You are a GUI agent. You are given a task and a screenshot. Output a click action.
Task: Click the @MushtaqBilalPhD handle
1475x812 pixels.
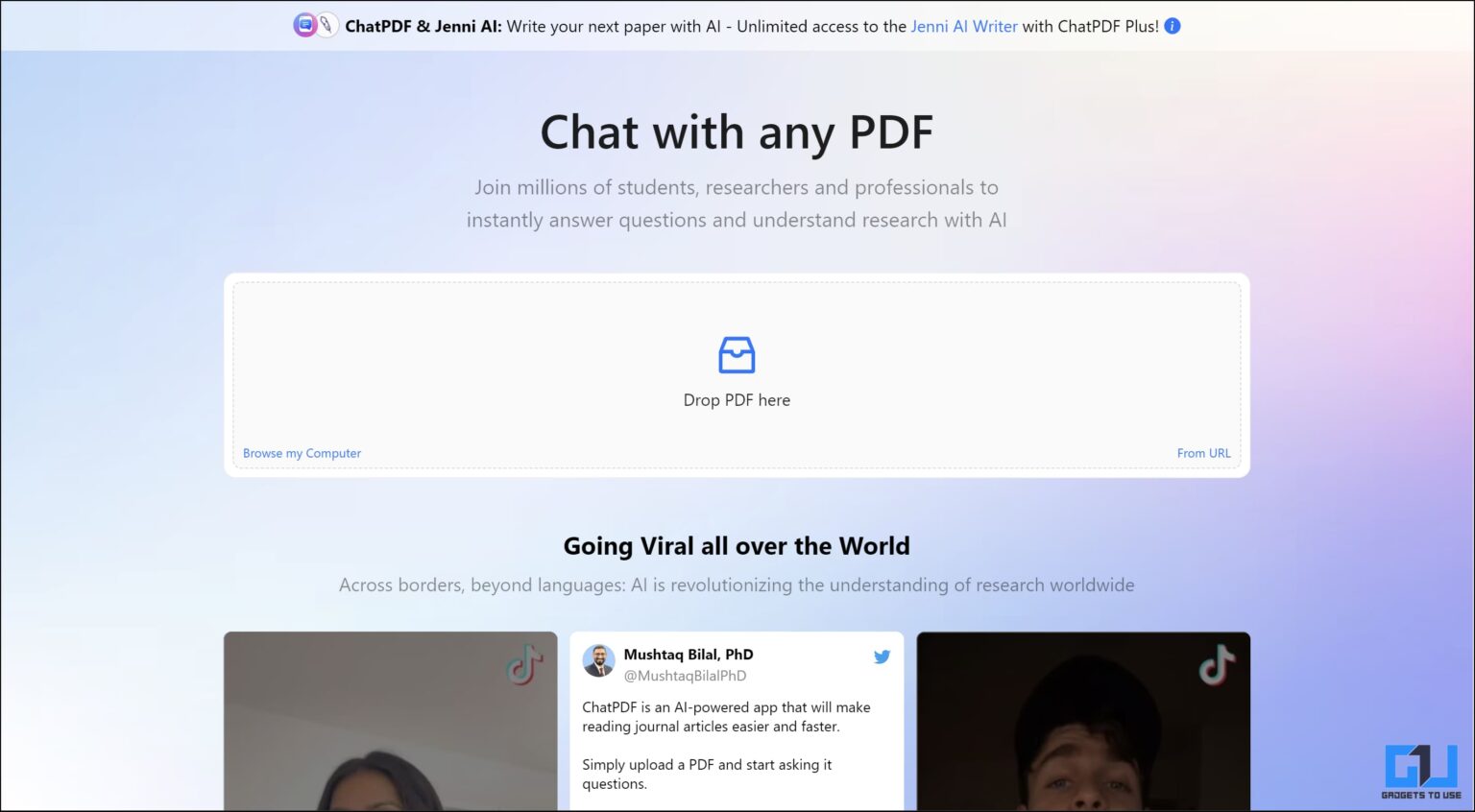click(686, 676)
